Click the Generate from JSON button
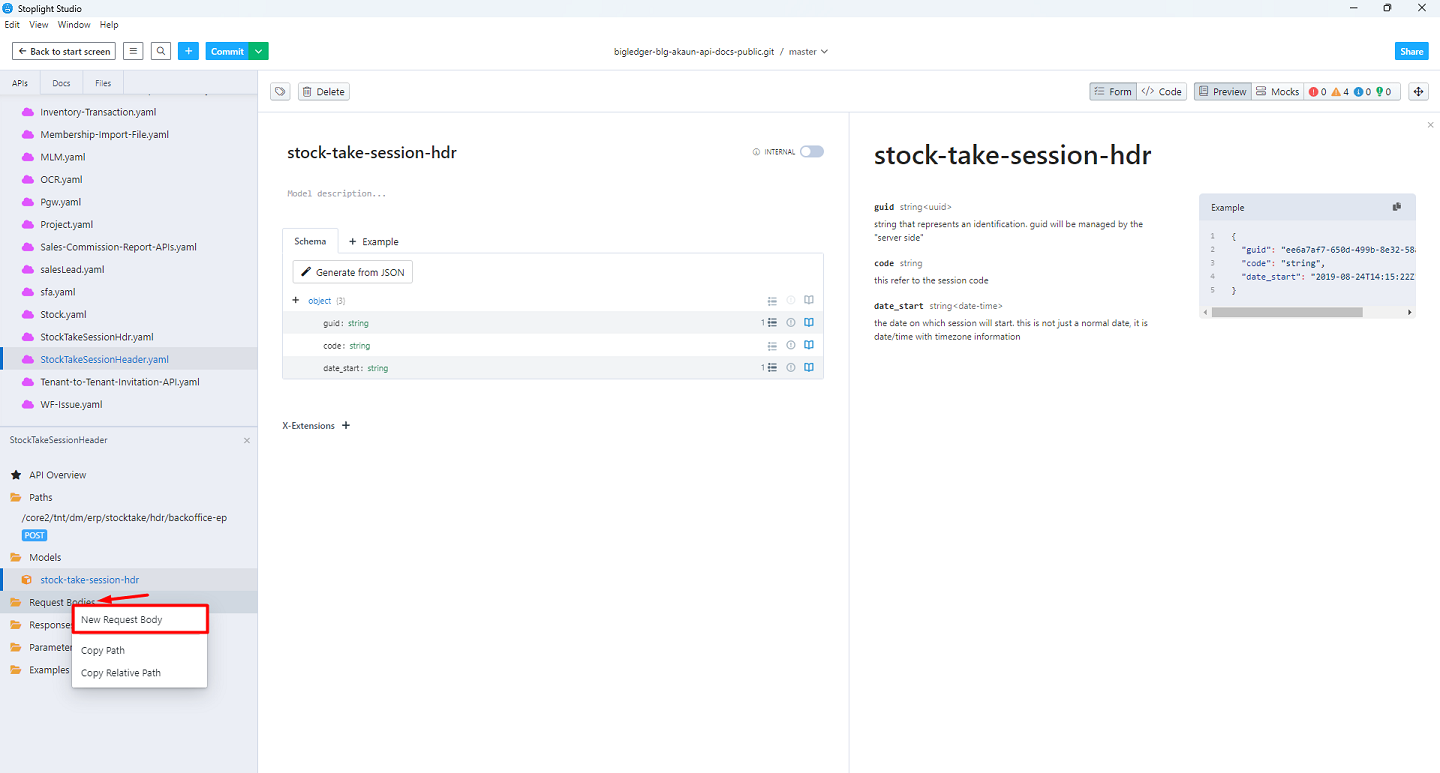Viewport: 1440px width, 773px height. click(352, 272)
